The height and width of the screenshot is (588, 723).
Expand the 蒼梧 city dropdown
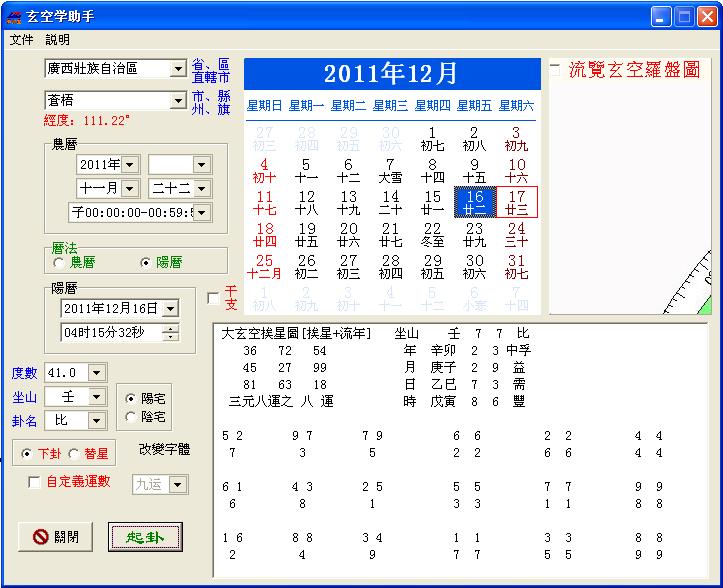[178, 101]
